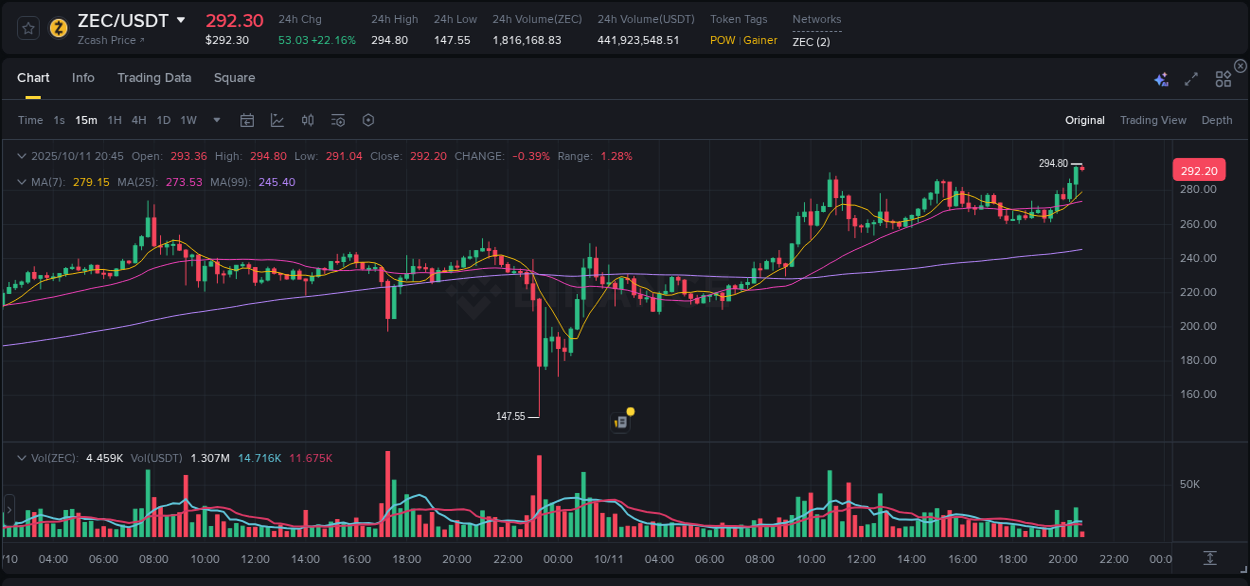
Task: Open the timeframe dropdown arrow next to 1W
Action: [215, 119]
